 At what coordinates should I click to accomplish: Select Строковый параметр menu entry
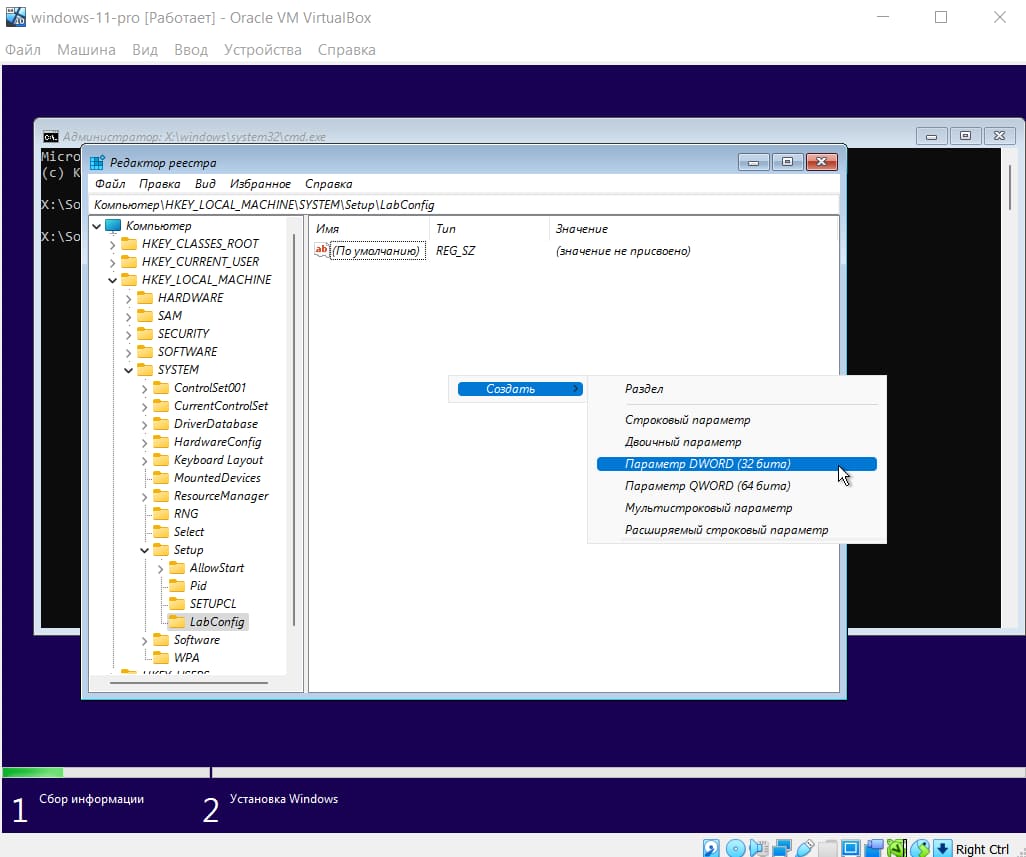tap(737, 419)
